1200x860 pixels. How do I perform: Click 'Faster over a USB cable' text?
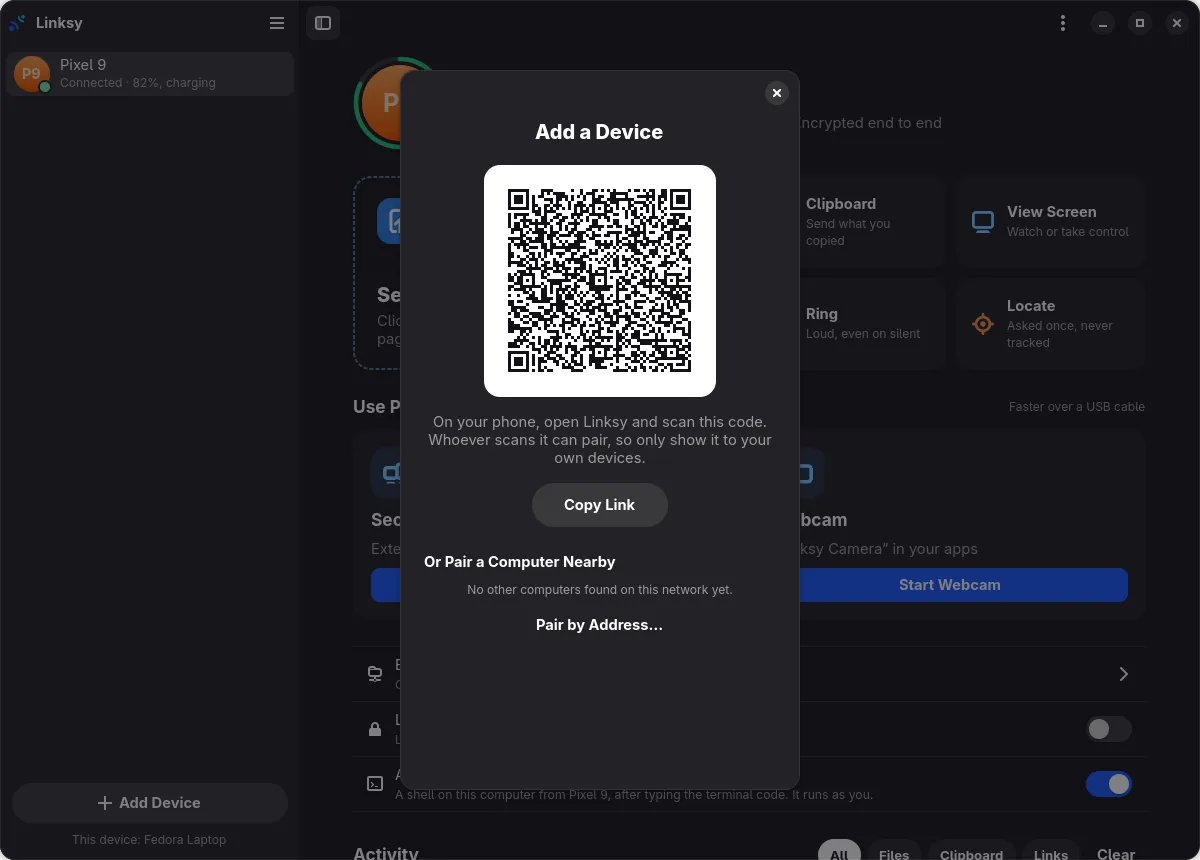tap(1077, 407)
